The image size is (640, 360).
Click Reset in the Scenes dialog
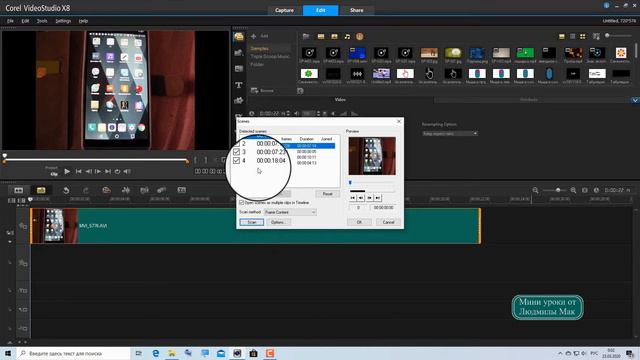[327, 194]
